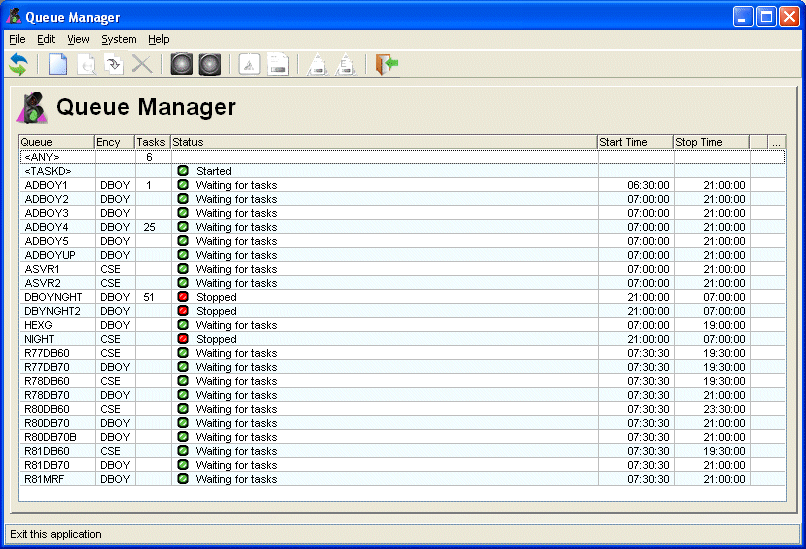Click the red stopped icon in the NIGHT row
Image resolution: width=806 pixels, height=549 pixels.
[x=183, y=339]
